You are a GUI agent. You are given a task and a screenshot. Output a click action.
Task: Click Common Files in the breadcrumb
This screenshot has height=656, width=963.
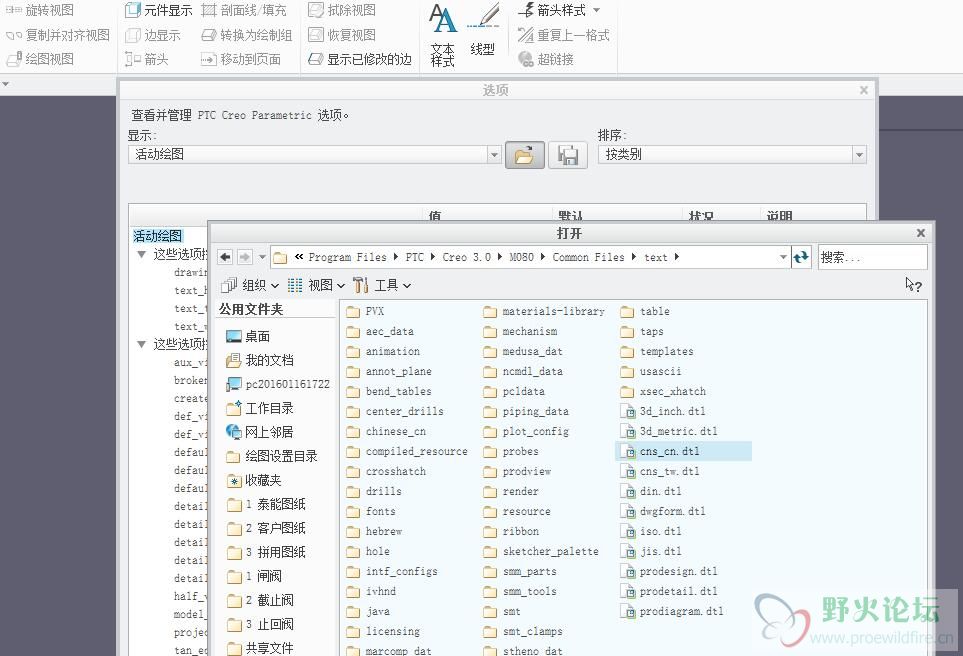[588, 257]
